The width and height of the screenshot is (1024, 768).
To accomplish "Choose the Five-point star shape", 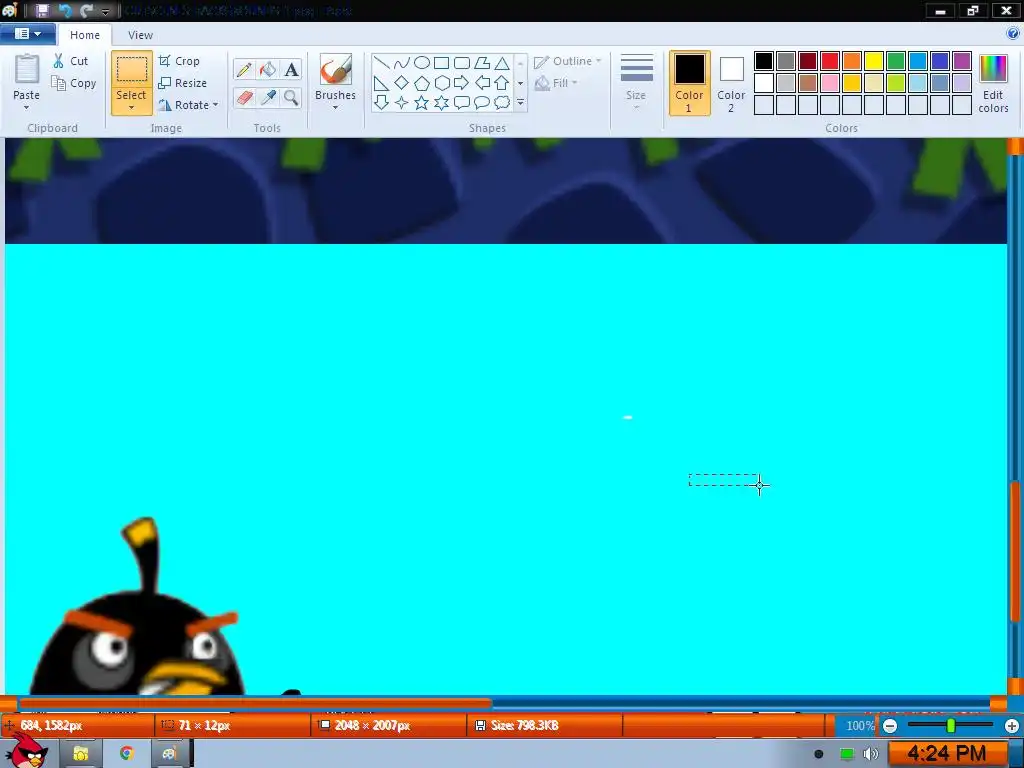I will point(422,103).
